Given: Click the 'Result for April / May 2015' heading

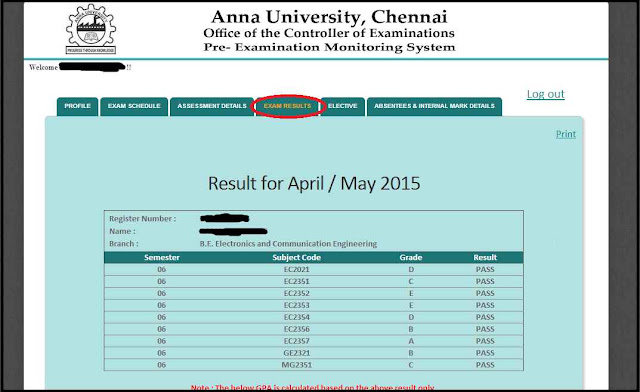Looking at the screenshot, I should click(x=314, y=183).
